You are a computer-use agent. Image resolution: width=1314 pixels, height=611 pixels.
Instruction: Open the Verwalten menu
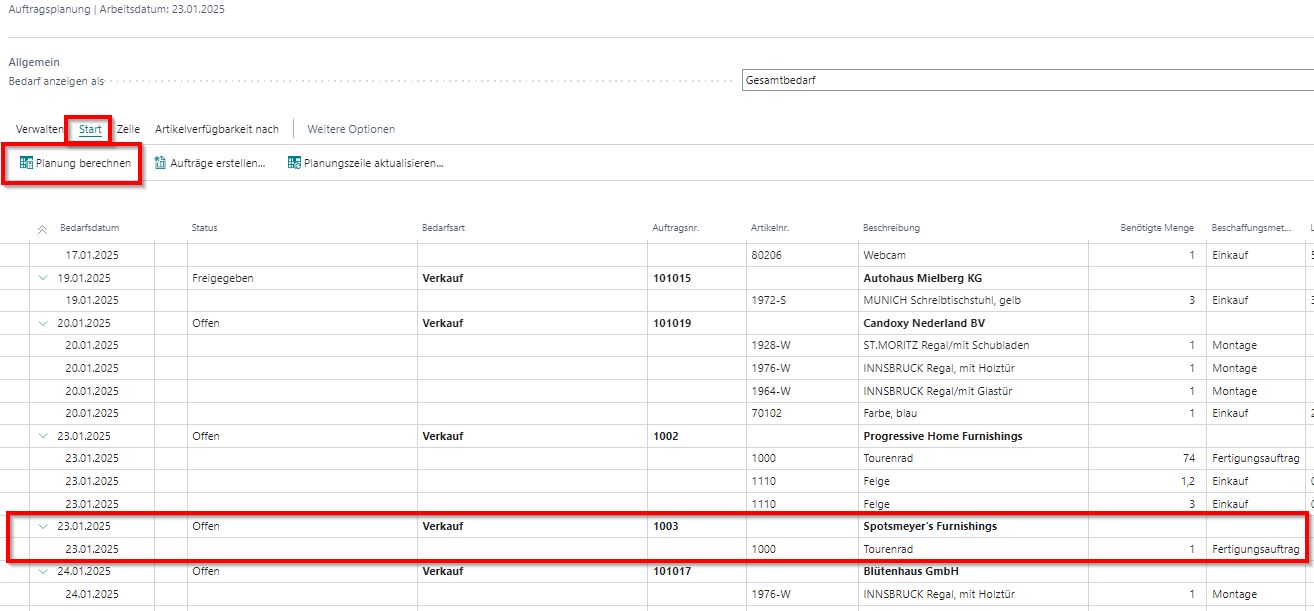[40, 129]
